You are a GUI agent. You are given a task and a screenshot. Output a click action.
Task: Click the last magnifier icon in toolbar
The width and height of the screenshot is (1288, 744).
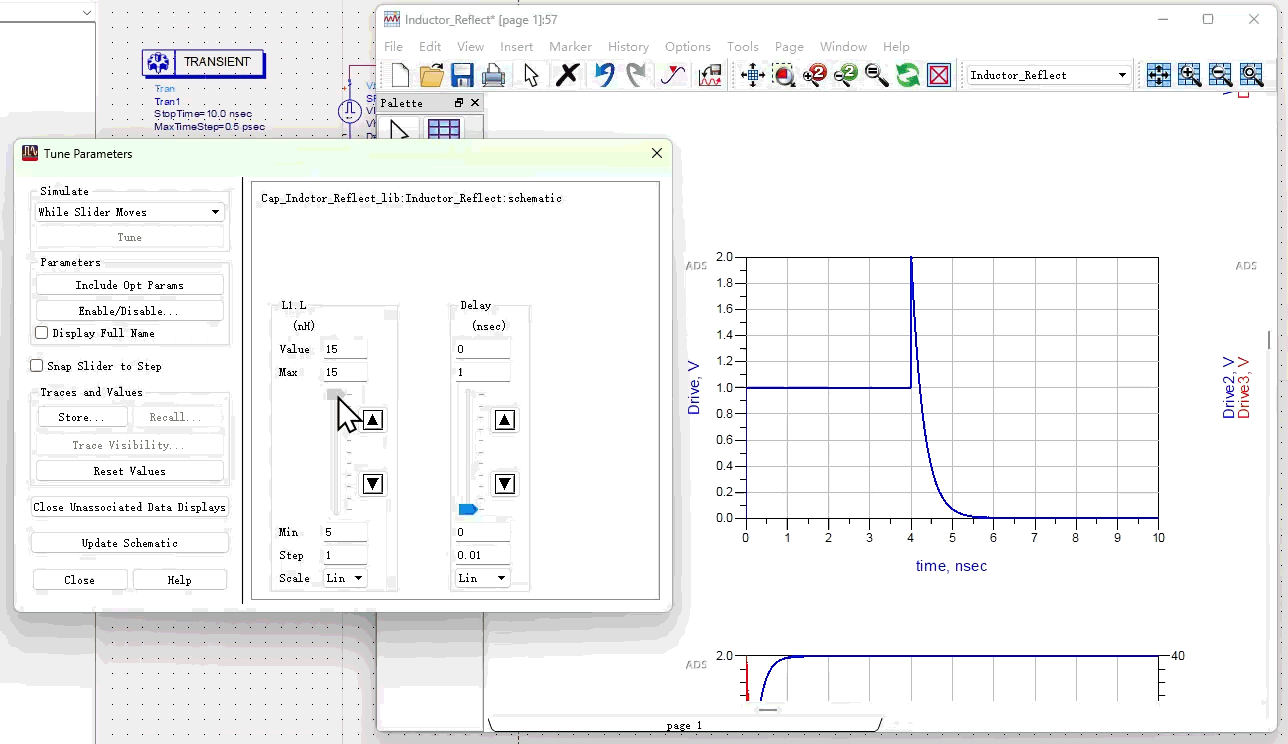click(x=1252, y=75)
